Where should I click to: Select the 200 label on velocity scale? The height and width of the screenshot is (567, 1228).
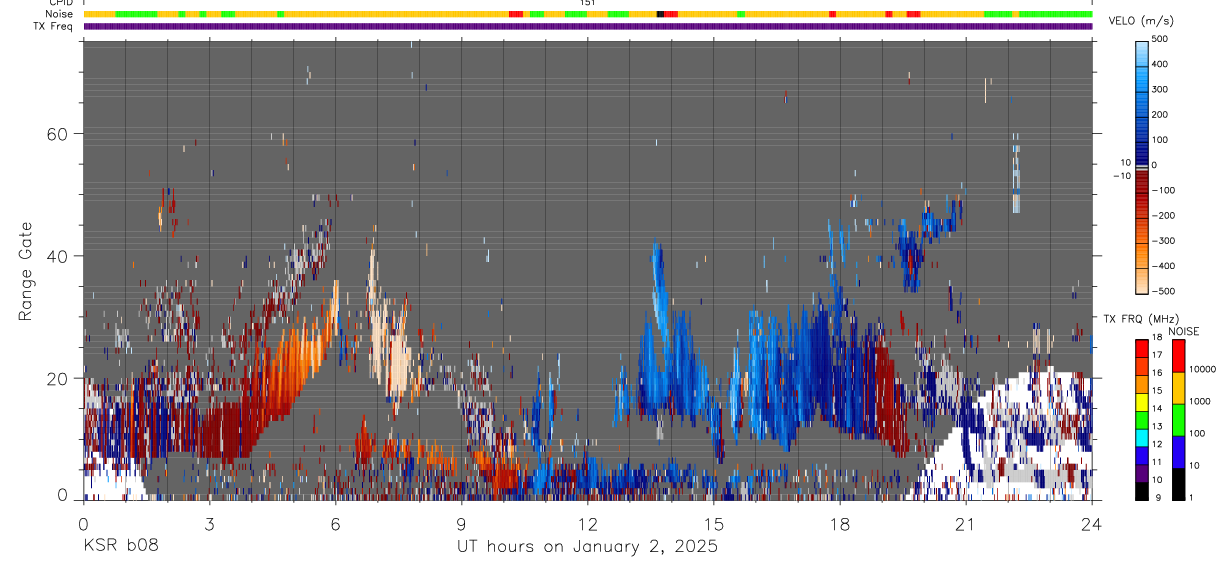(x=1160, y=115)
